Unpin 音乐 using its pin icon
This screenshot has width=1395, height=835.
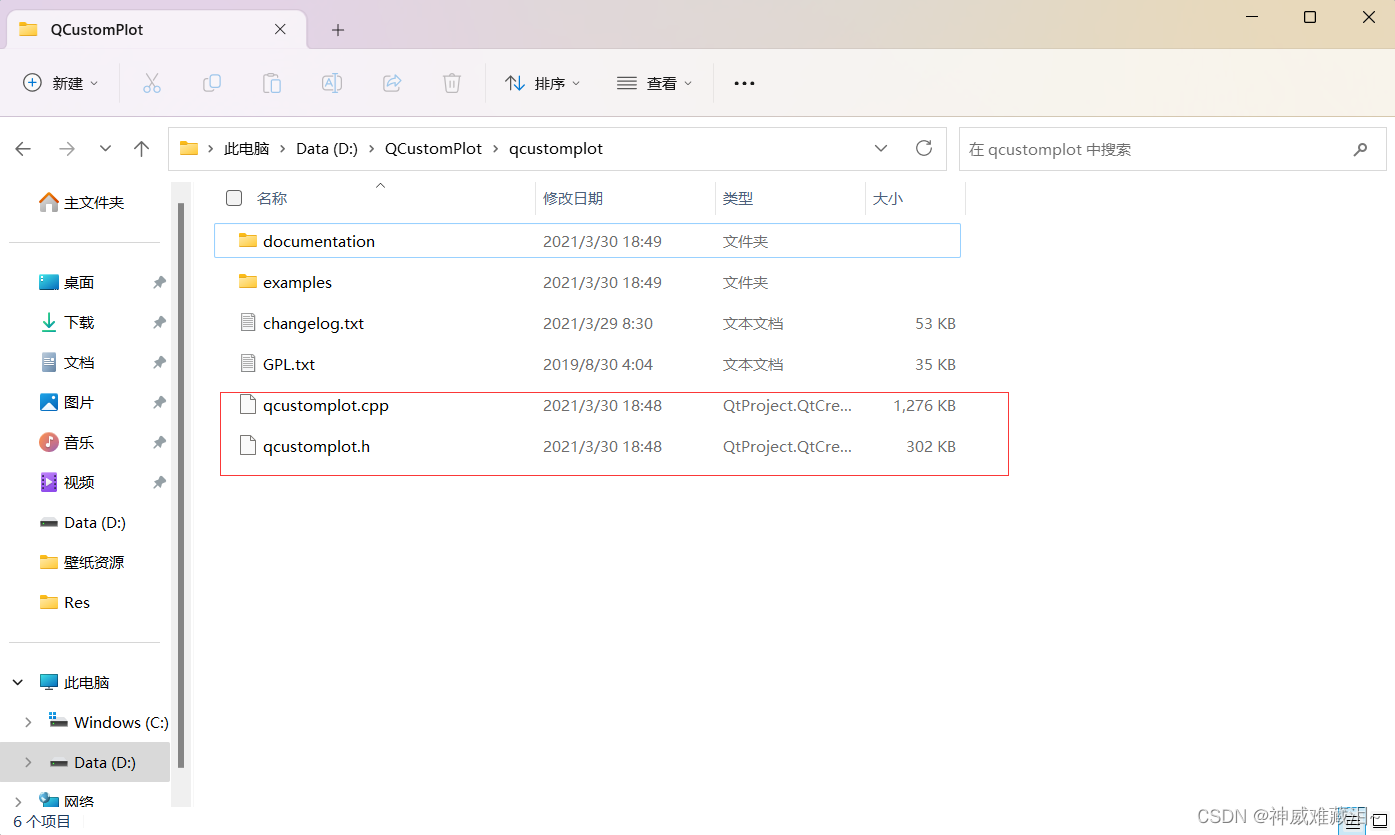point(159,443)
